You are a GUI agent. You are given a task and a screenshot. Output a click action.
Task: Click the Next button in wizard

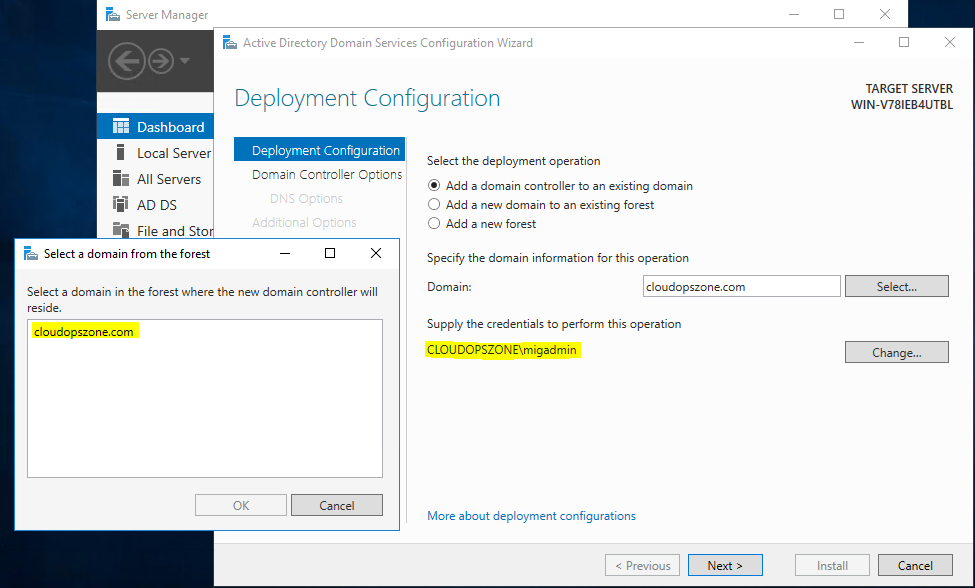click(x=725, y=566)
